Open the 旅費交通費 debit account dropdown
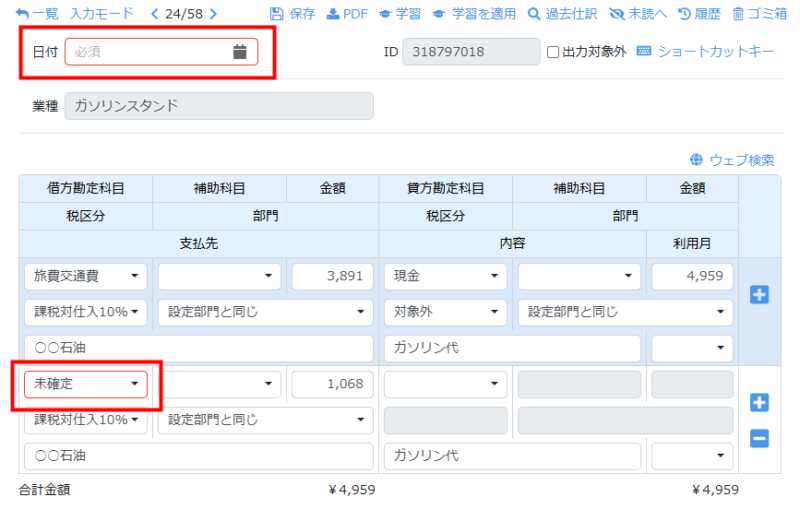 [85, 277]
